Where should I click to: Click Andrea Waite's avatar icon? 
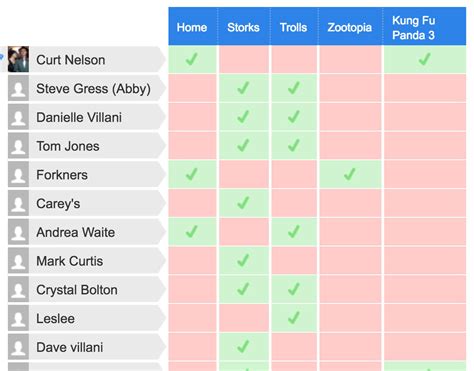18,232
